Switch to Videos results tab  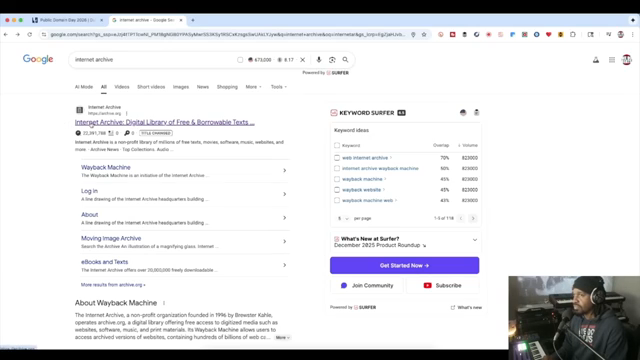(122, 87)
